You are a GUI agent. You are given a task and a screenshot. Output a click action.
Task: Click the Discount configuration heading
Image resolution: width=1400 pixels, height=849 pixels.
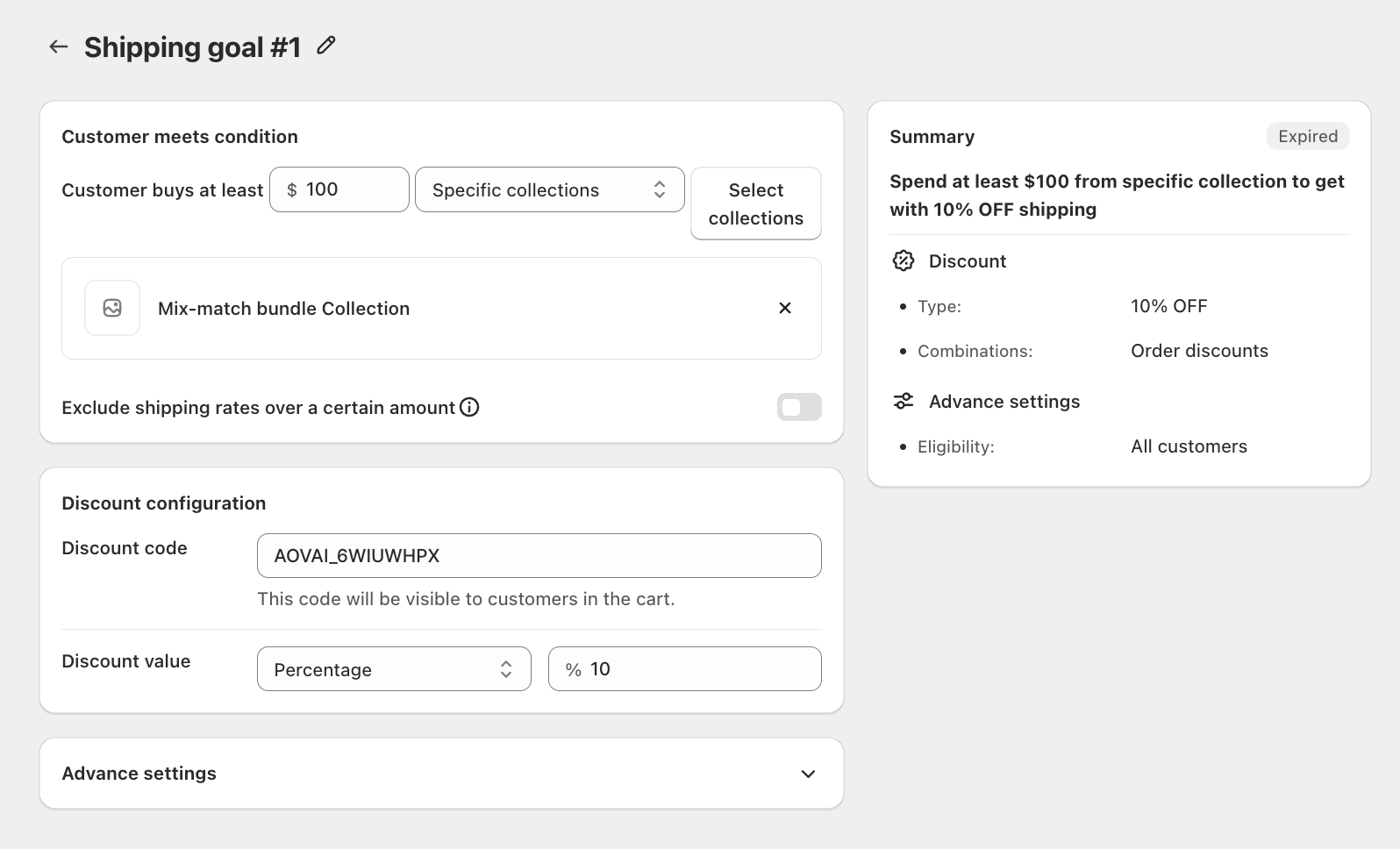[164, 503]
